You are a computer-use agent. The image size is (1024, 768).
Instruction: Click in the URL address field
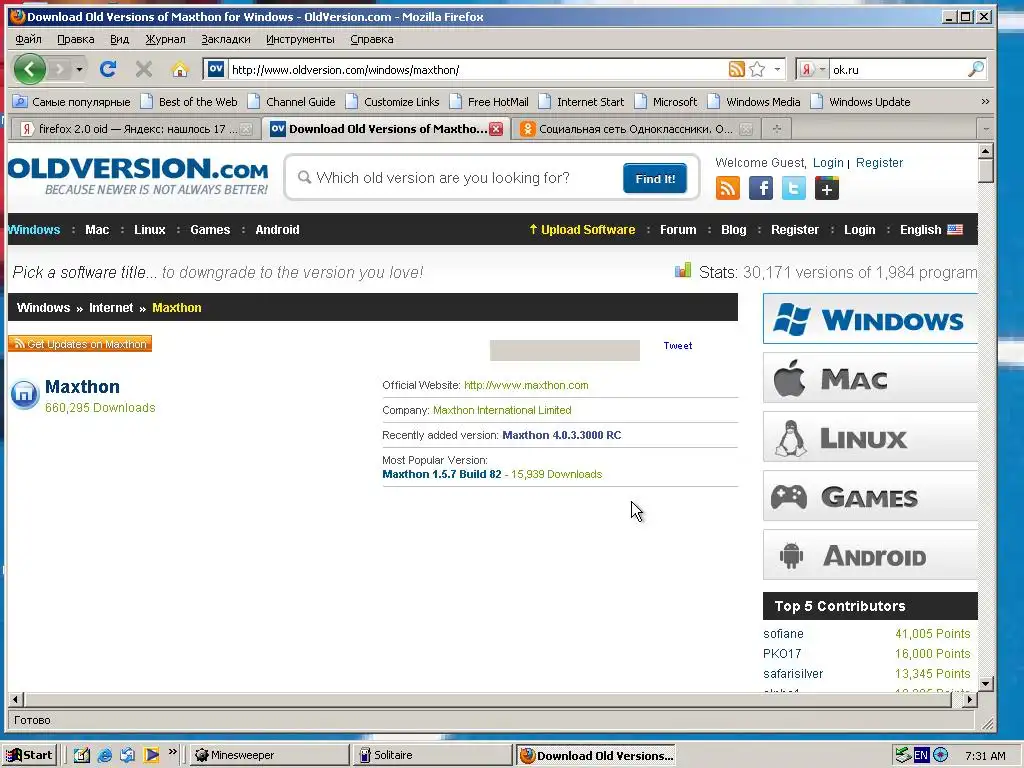point(477,69)
